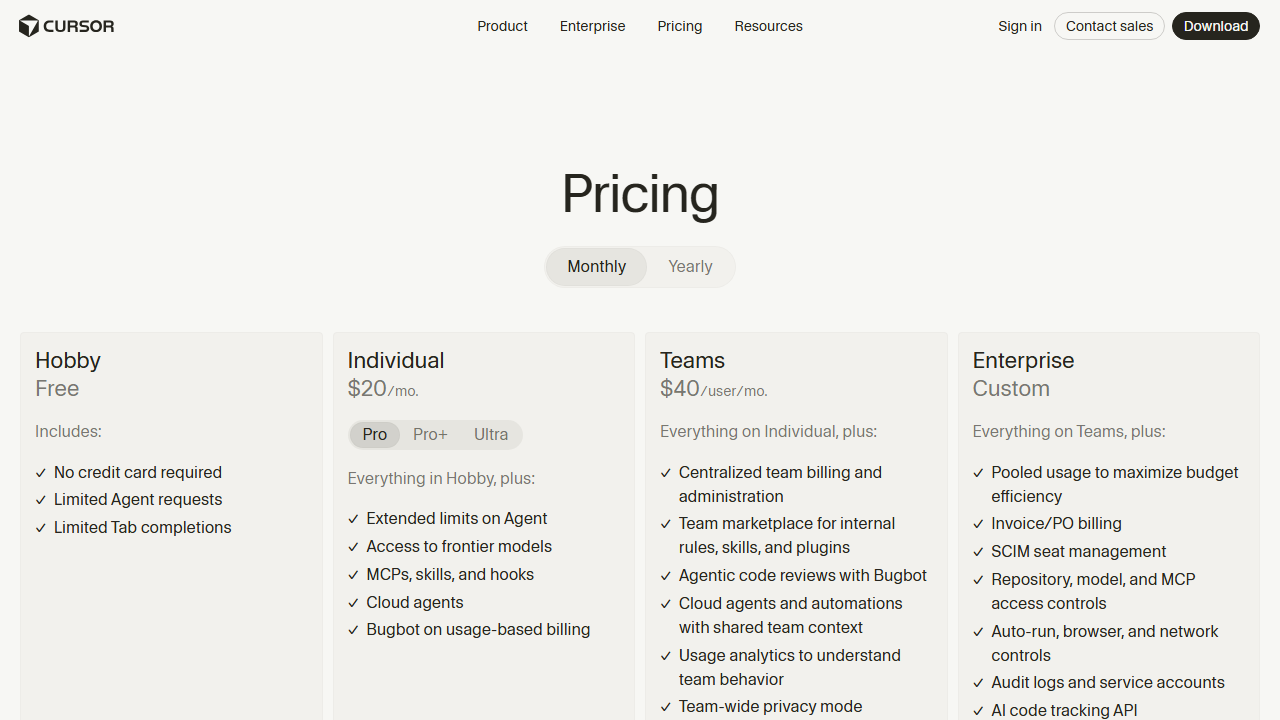The image size is (1280, 720).
Task: Click the checkmark beside Bugbot on usage-based billing
Action: coord(353,630)
